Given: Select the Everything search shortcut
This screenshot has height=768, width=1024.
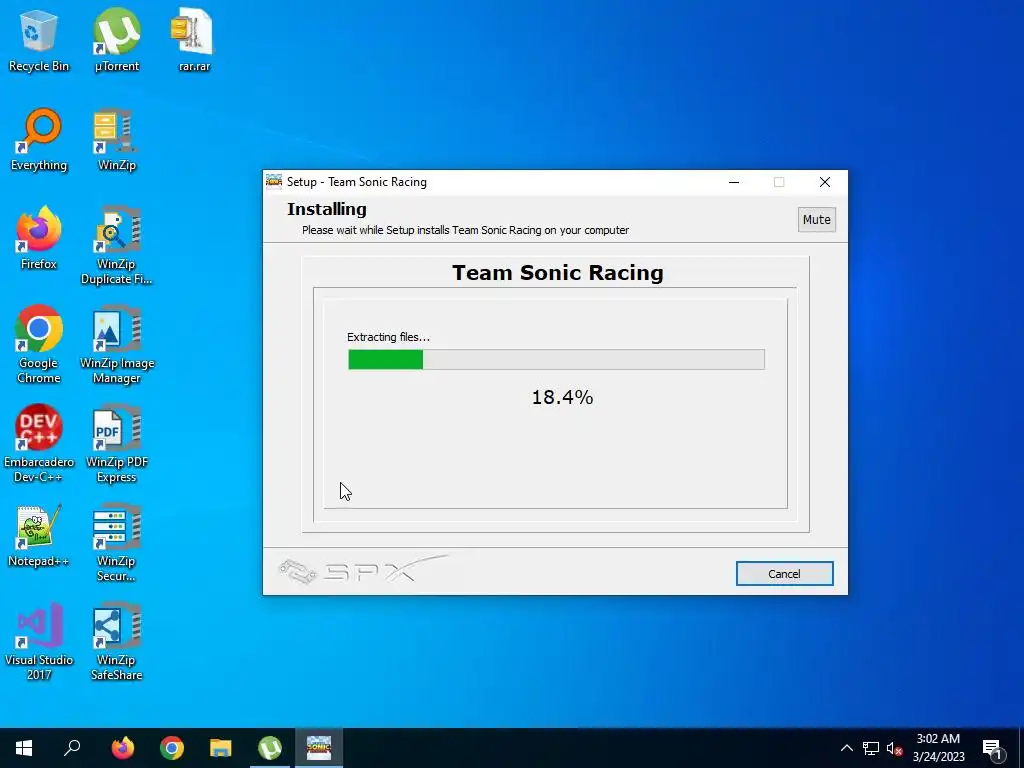Looking at the screenshot, I should click(x=39, y=140).
